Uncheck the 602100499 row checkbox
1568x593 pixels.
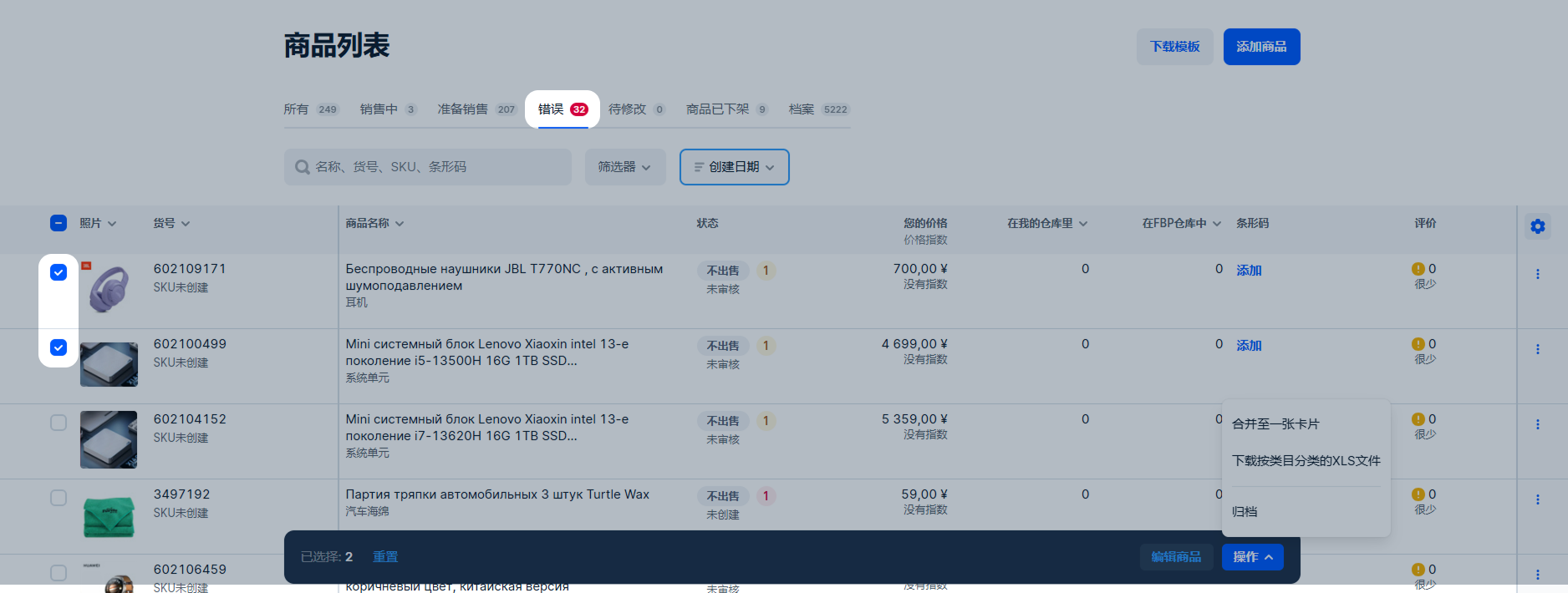click(59, 347)
